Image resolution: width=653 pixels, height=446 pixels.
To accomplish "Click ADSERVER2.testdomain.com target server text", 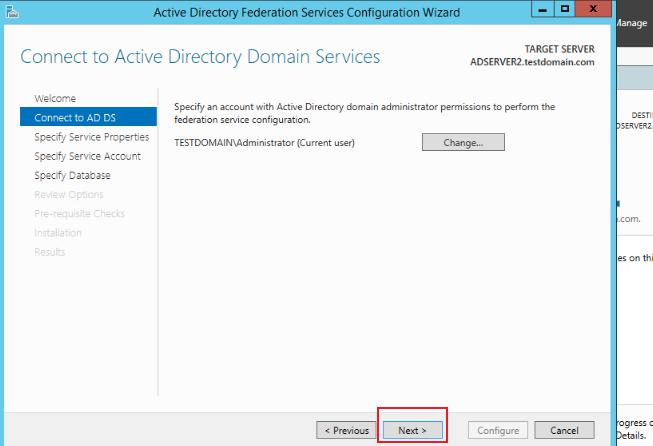I will click(x=532, y=62).
